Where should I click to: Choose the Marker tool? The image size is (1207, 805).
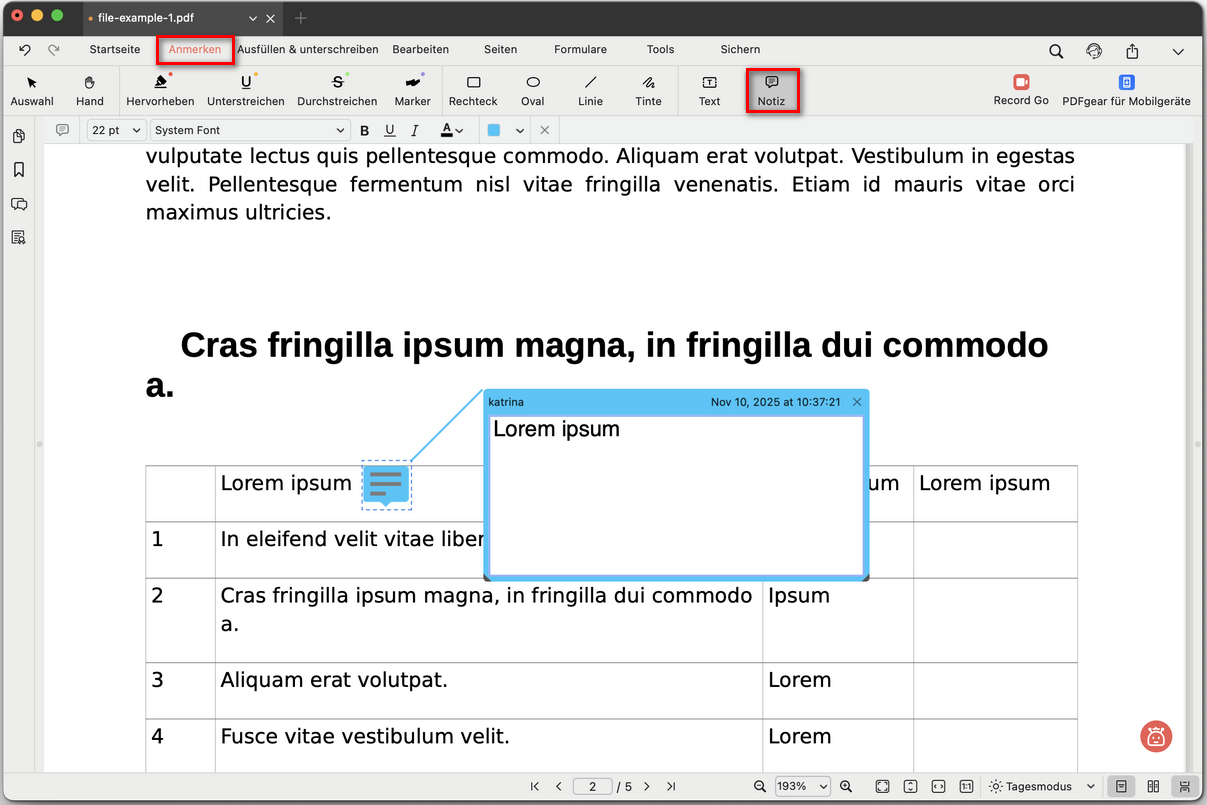[x=412, y=90]
